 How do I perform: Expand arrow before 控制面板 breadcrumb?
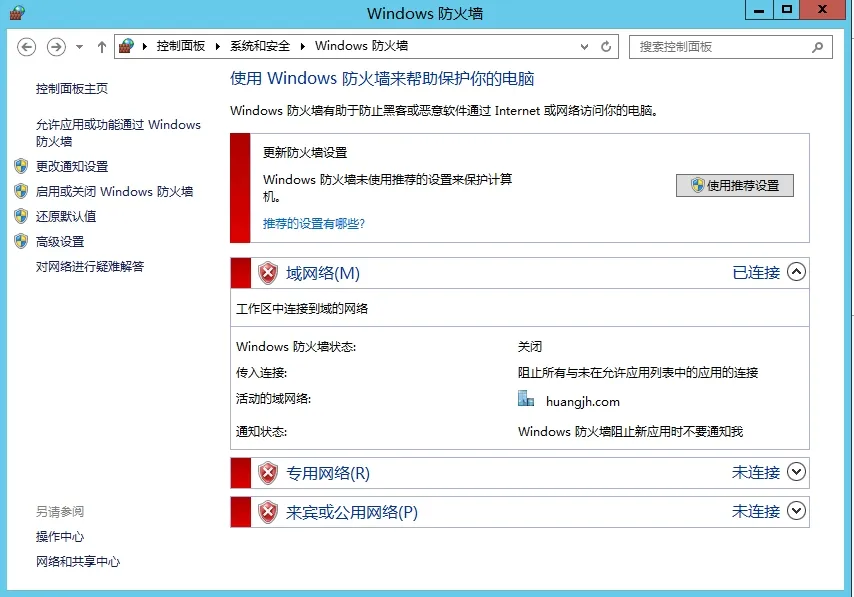145,47
